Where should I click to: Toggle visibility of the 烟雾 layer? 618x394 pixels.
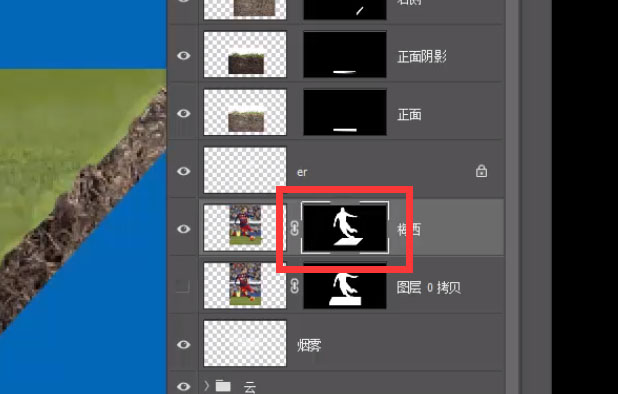click(184, 345)
